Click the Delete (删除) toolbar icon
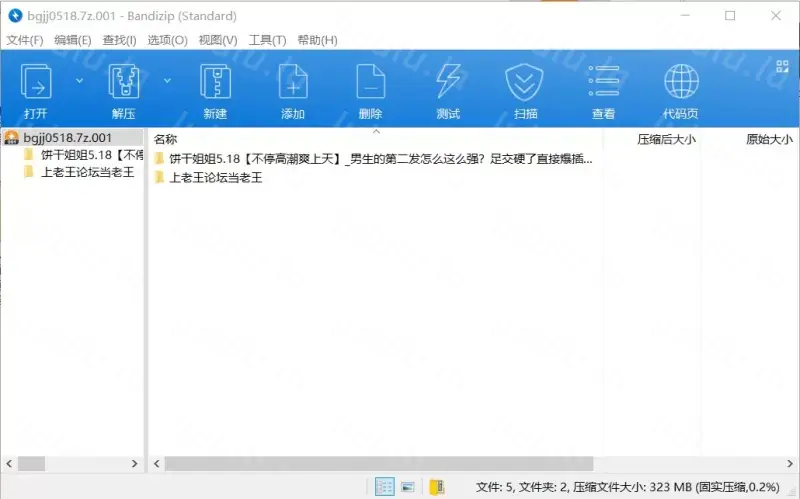The height and width of the screenshot is (499, 800). tap(370, 82)
